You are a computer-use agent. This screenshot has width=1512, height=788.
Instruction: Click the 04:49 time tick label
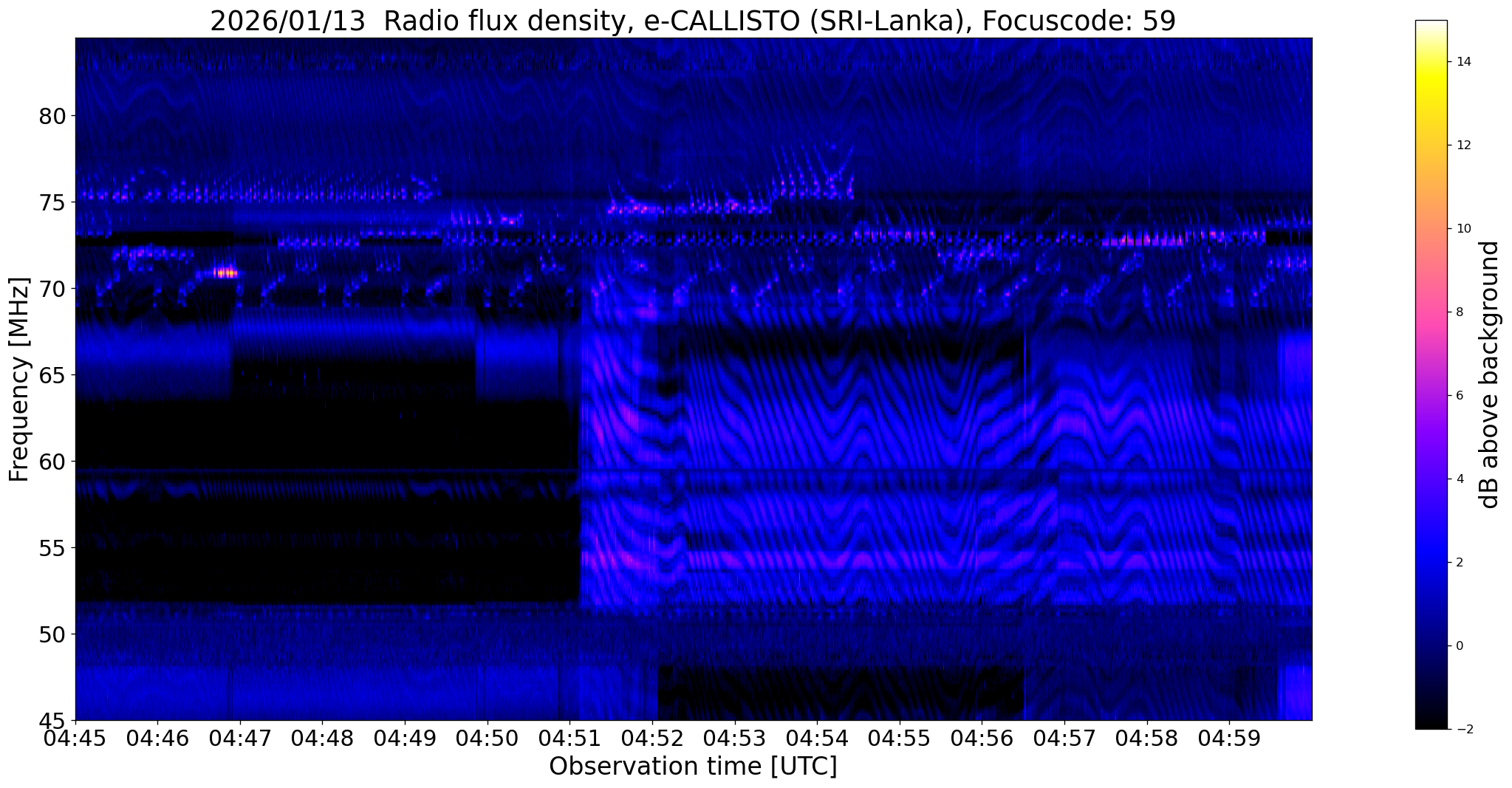point(406,738)
